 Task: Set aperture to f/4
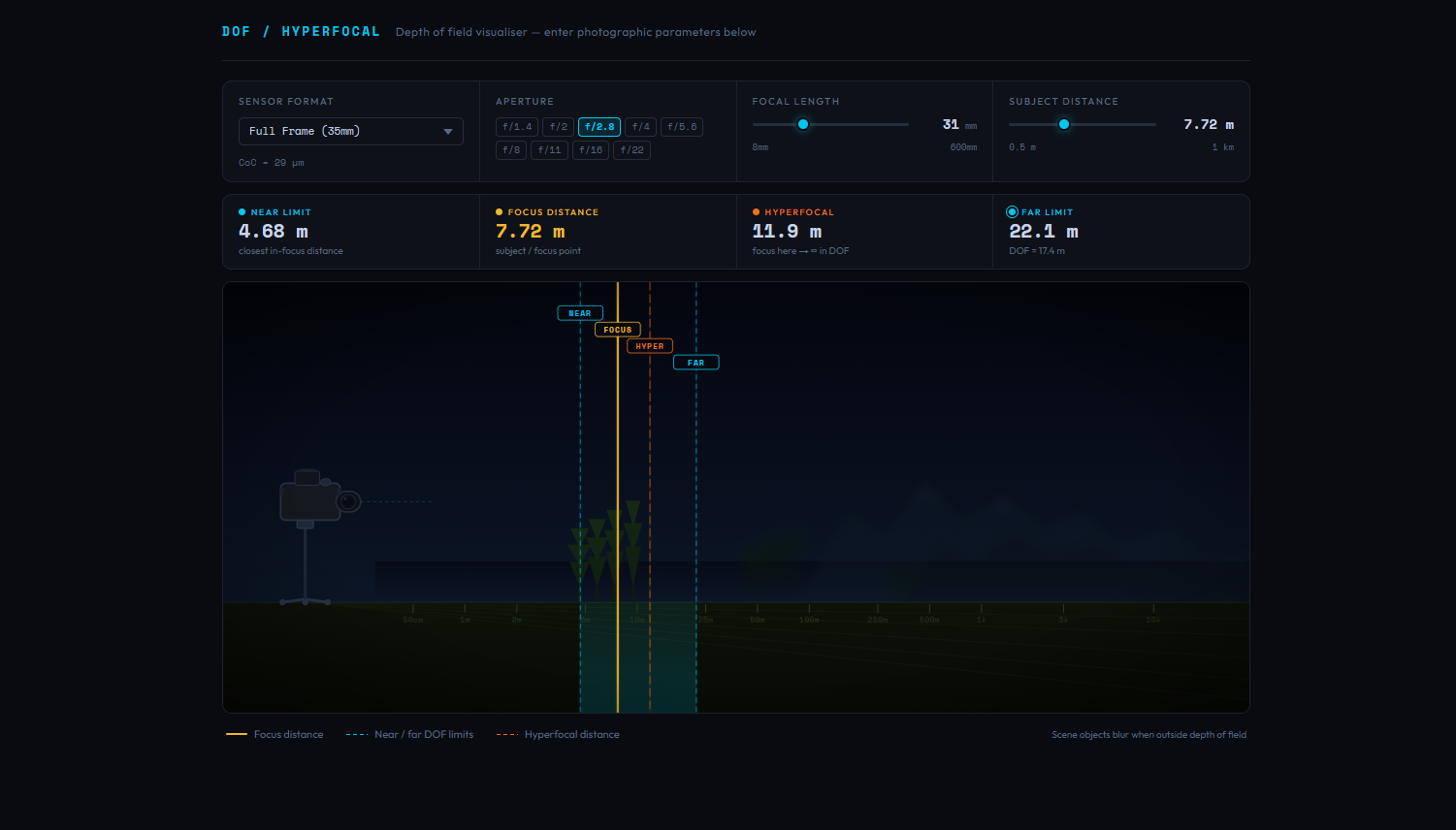pyautogui.click(x=640, y=127)
